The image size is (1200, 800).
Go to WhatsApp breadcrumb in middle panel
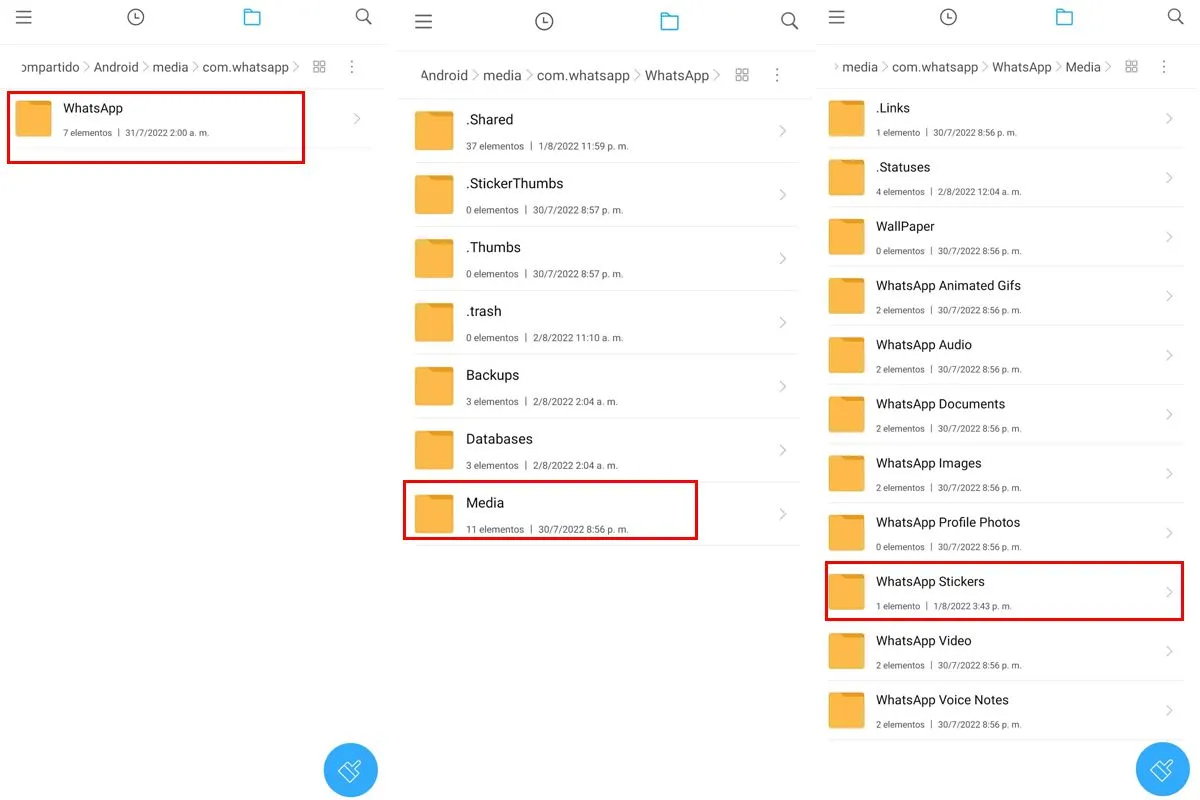pyautogui.click(x=677, y=75)
